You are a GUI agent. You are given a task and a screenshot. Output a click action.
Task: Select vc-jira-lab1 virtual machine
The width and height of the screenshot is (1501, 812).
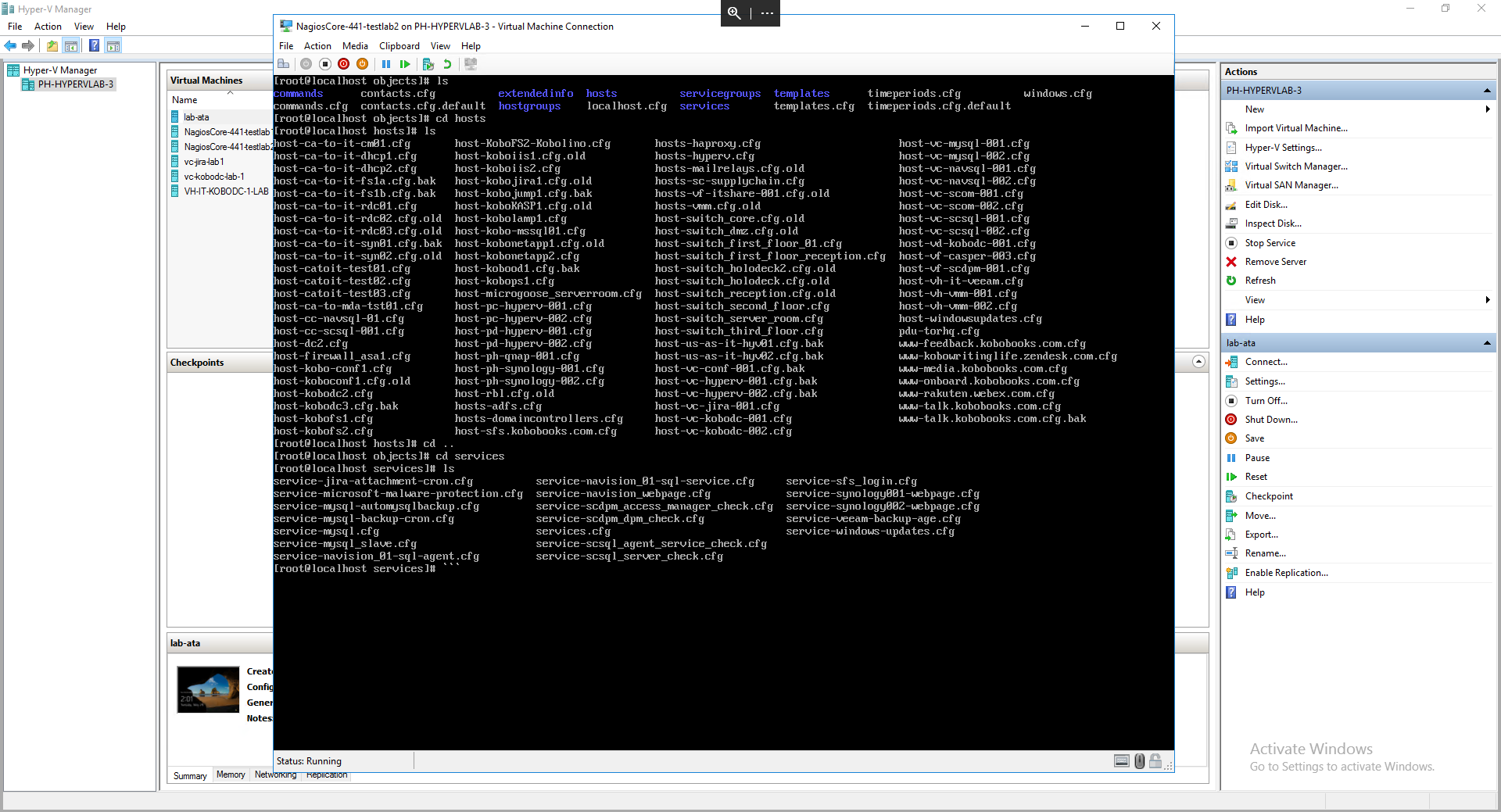click(204, 162)
